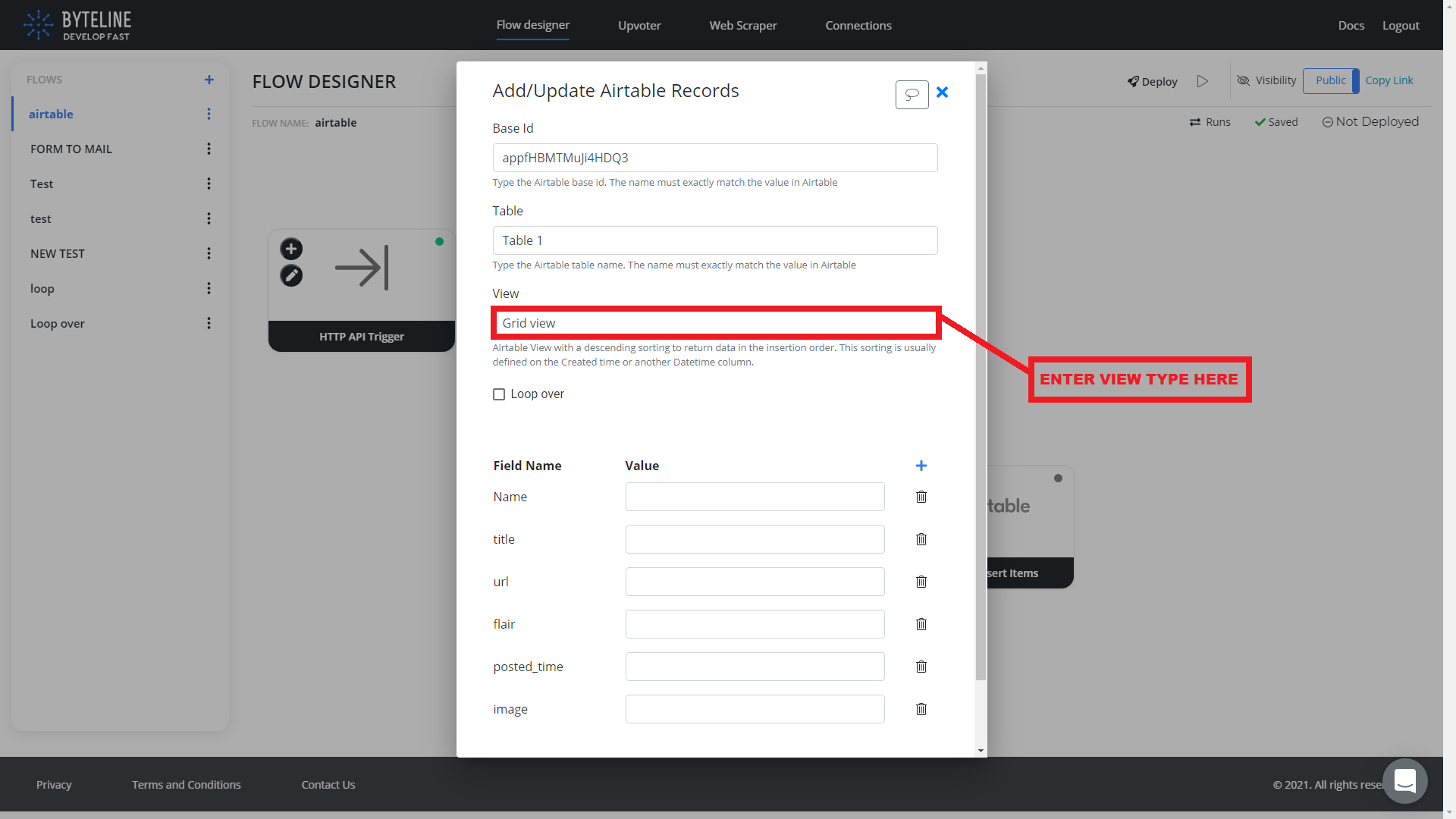This screenshot has width=1456, height=819.
Task: Select the loop flow
Action: click(x=42, y=288)
